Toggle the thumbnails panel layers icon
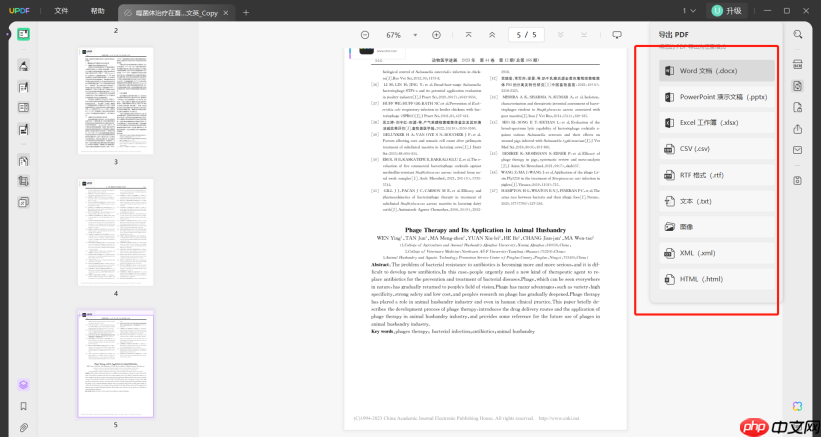Viewport: 821px width, 437px height. 23,385
